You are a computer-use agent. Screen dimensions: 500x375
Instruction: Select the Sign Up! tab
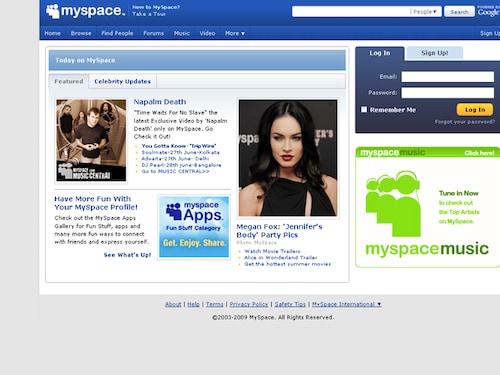[x=435, y=53]
